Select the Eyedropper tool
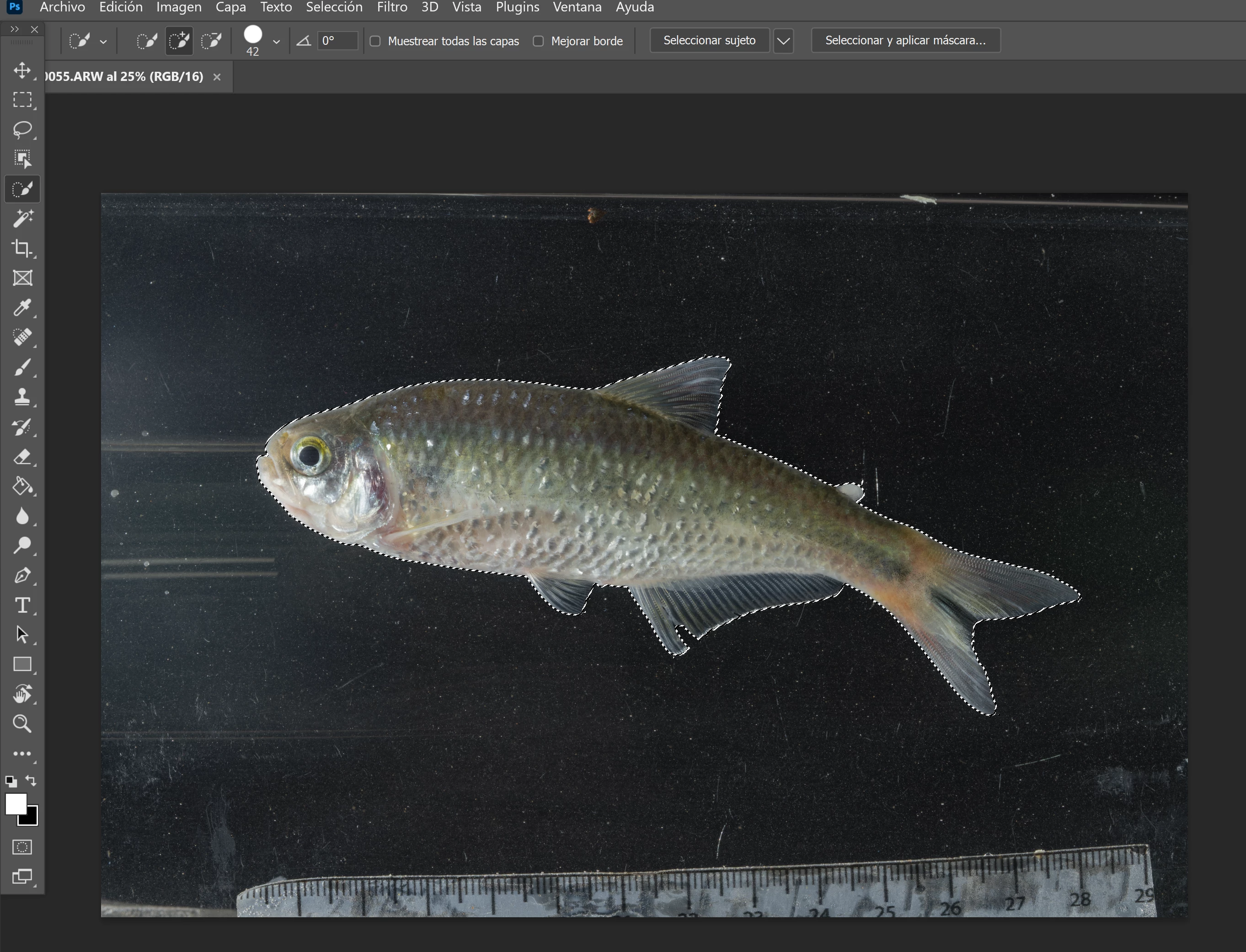 (22, 308)
